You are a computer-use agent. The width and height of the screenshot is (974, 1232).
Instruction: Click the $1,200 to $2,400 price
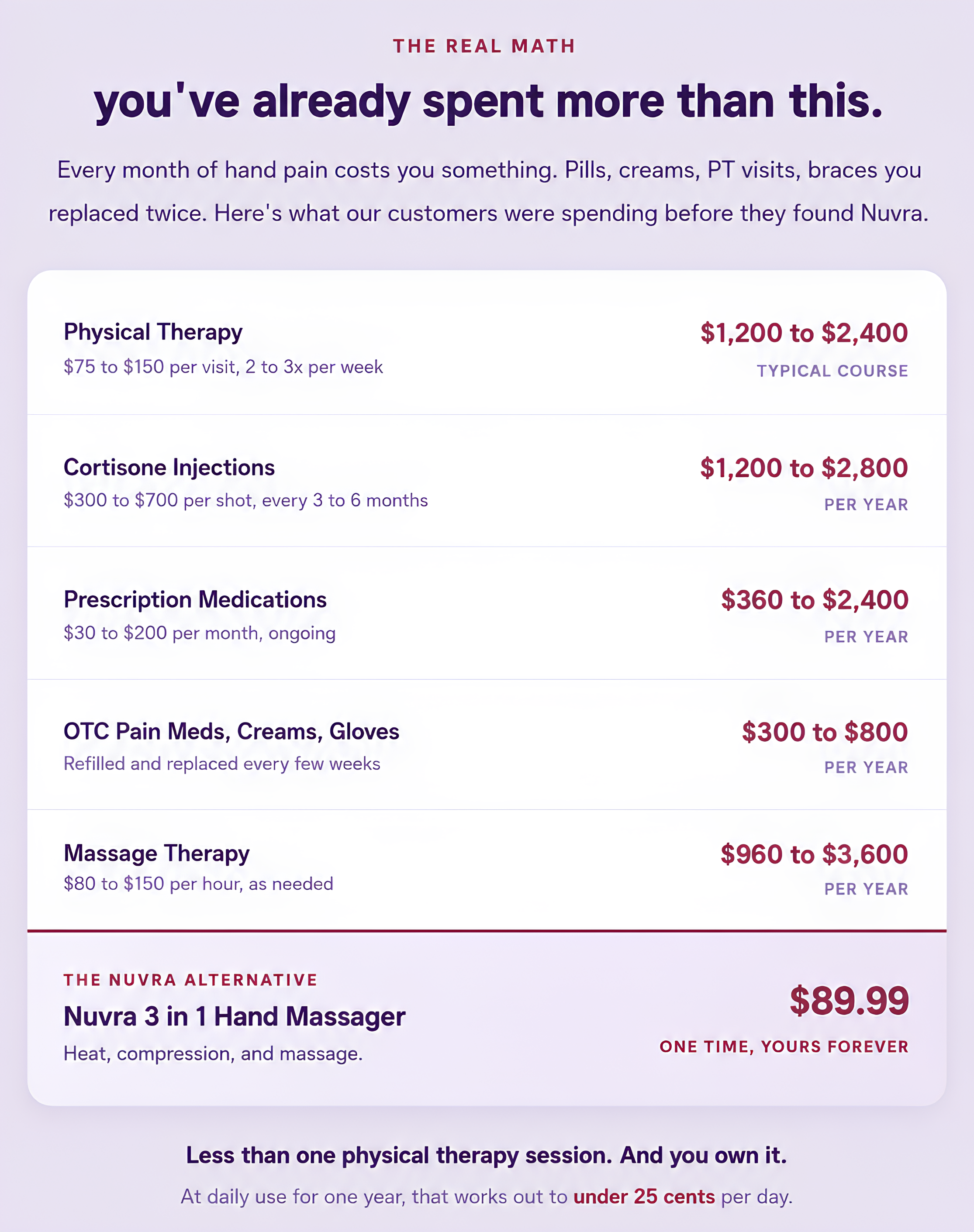pyautogui.click(x=804, y=333)
